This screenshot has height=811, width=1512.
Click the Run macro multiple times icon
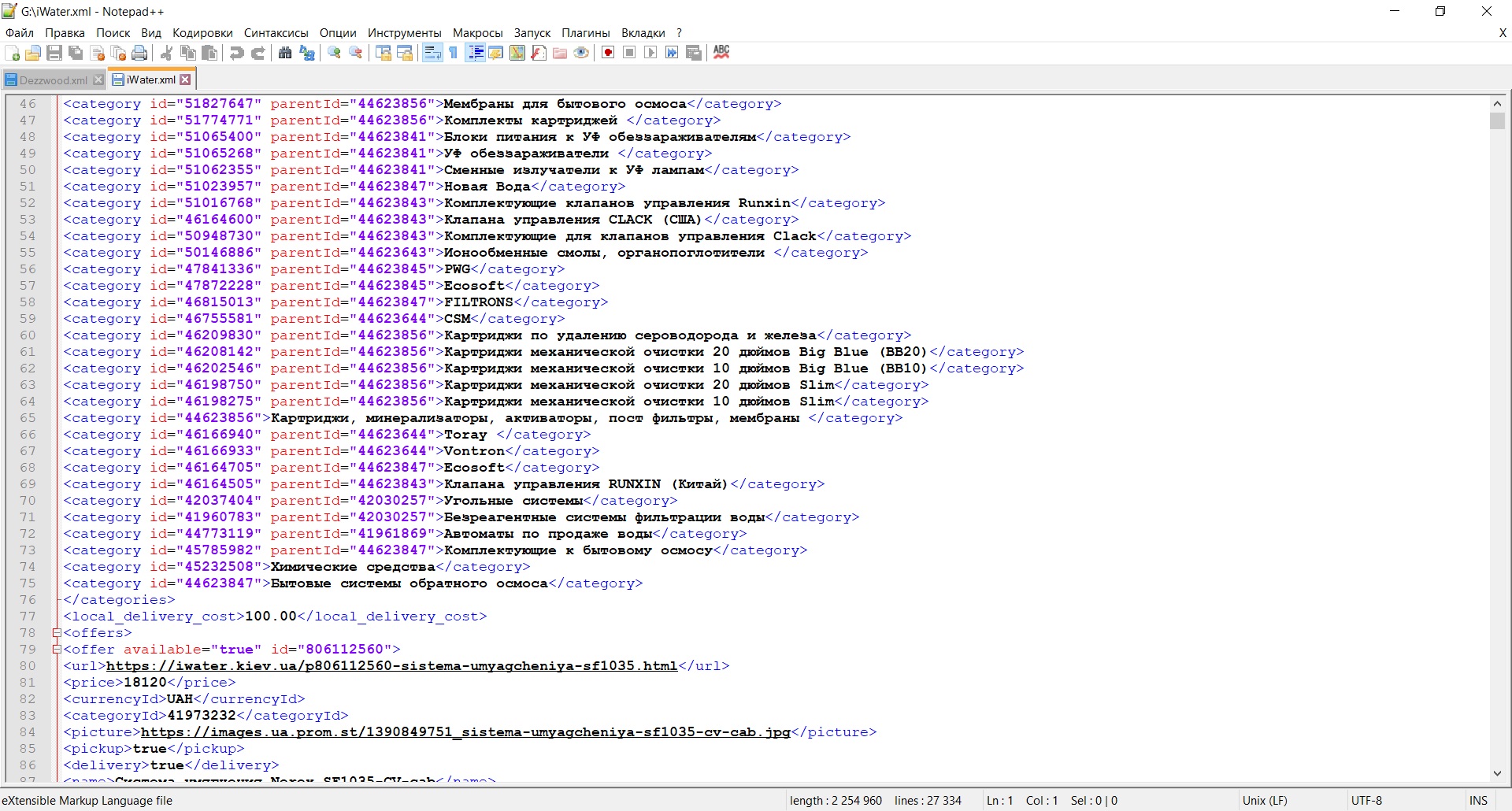tap(672, 53)
